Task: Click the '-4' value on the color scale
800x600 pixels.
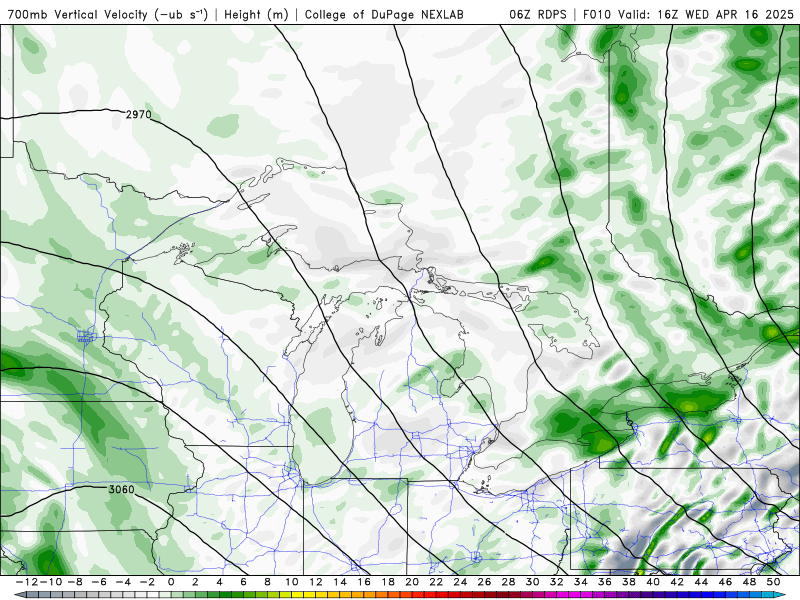Action: [x=123, y=582]
